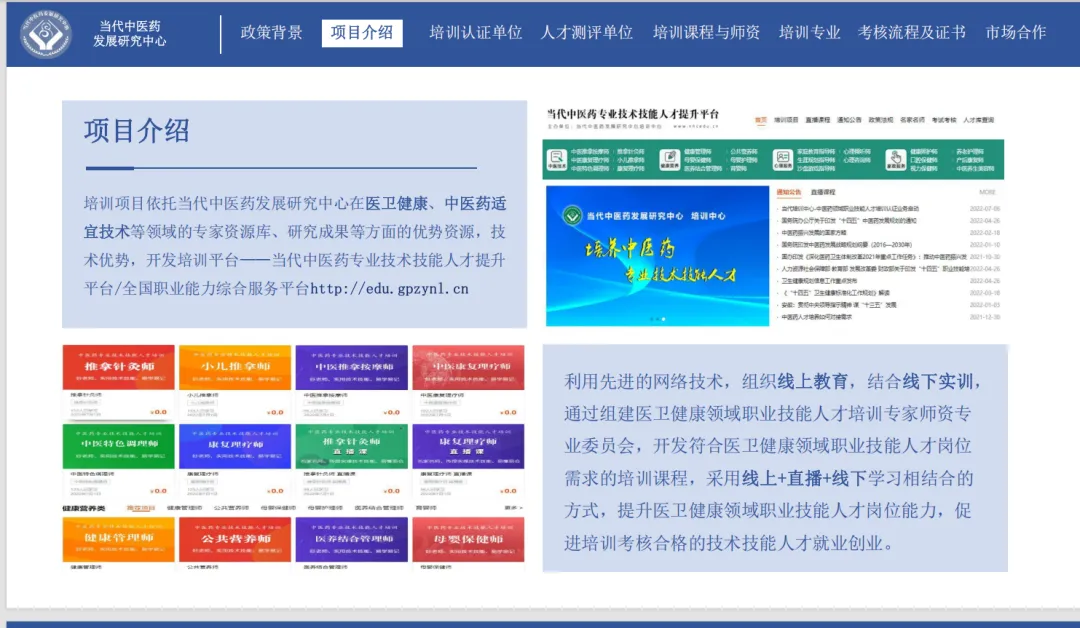Open the 培训课程与师资 tab
This screenshot has height=628, width=1080.
pos(707,32)
